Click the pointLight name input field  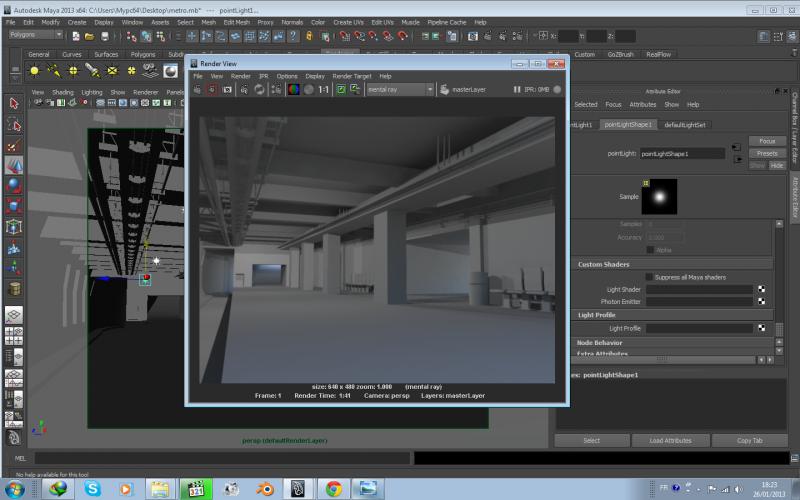pos(683,154)
